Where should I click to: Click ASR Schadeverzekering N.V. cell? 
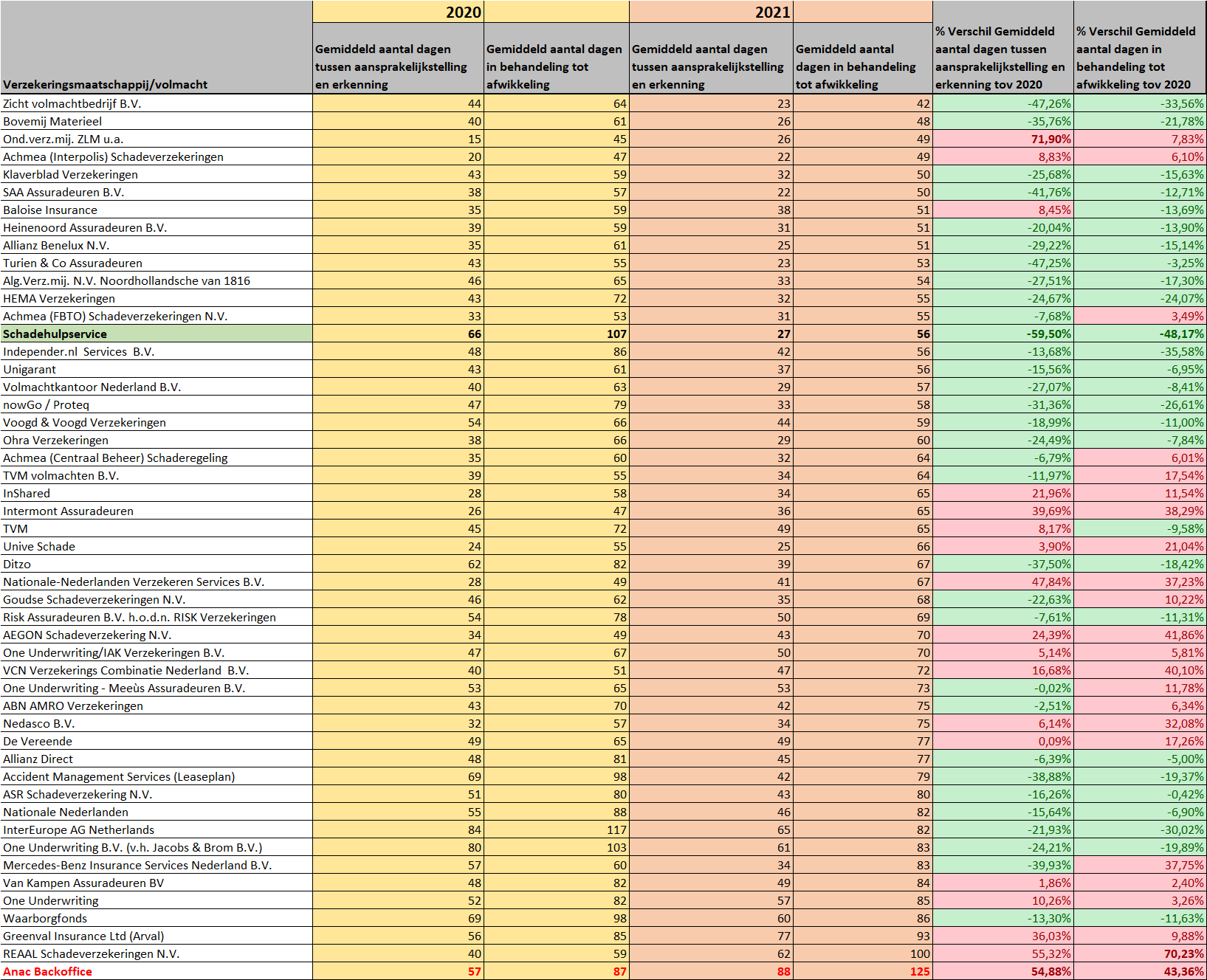157,794
